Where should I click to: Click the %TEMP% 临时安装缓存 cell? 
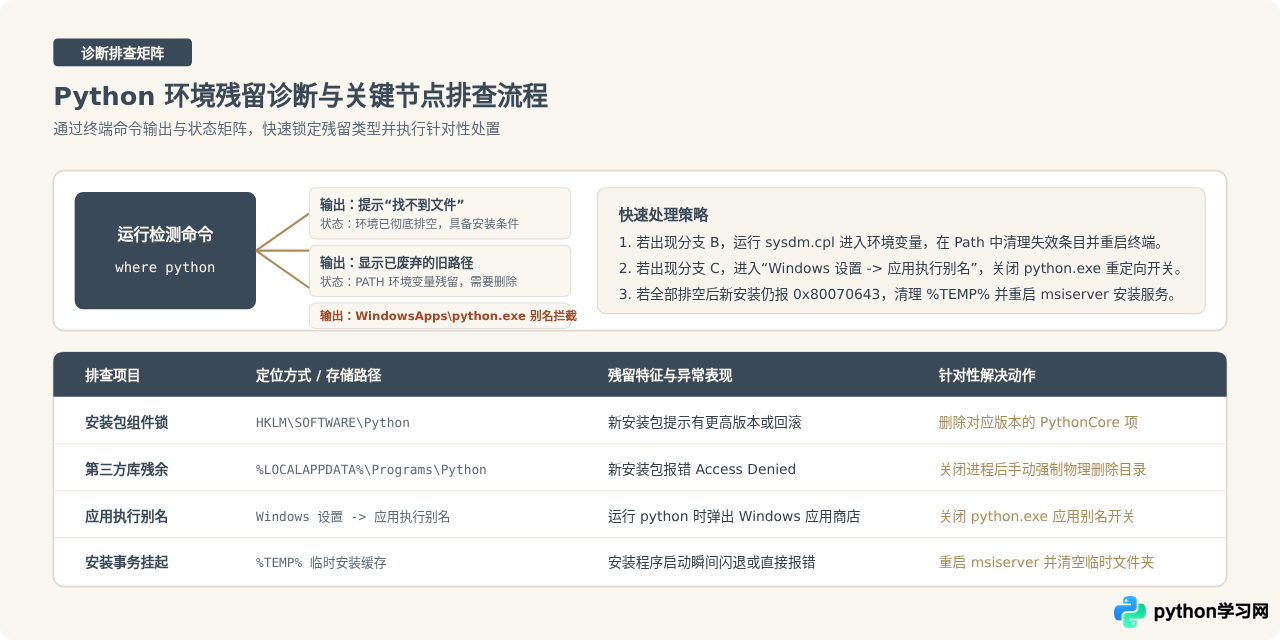[321, 563]
